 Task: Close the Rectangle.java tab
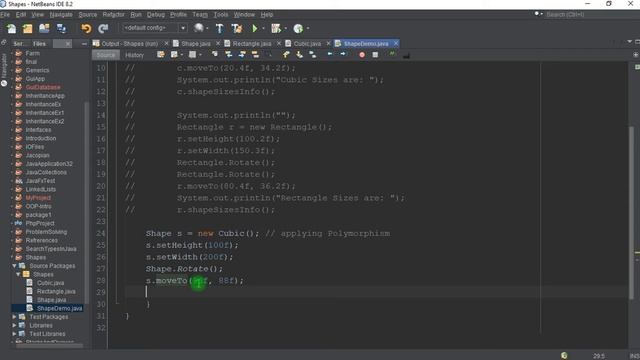279,43
